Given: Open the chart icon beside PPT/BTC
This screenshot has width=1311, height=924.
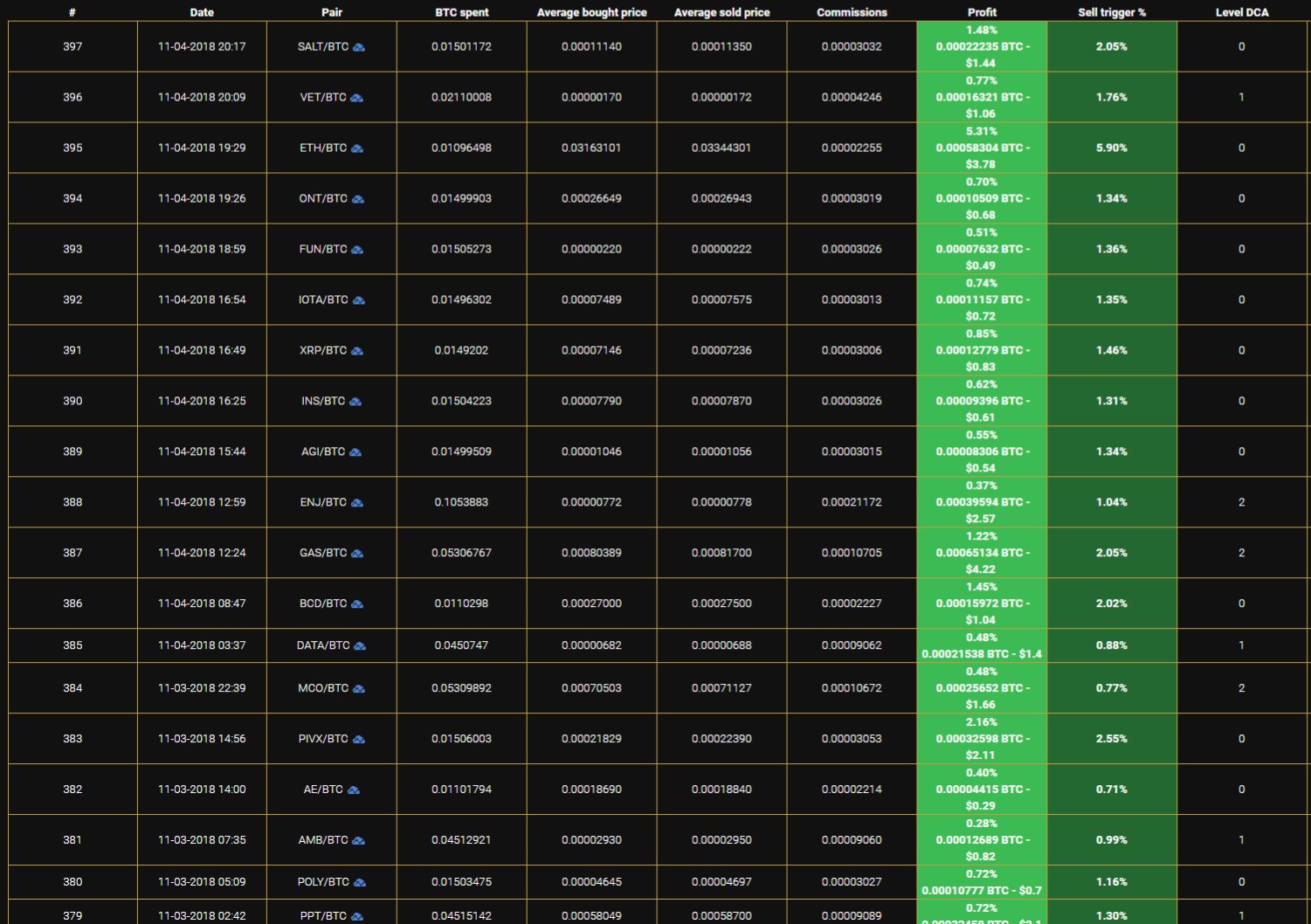Looking at the screenshot, I should coord(357,917).
